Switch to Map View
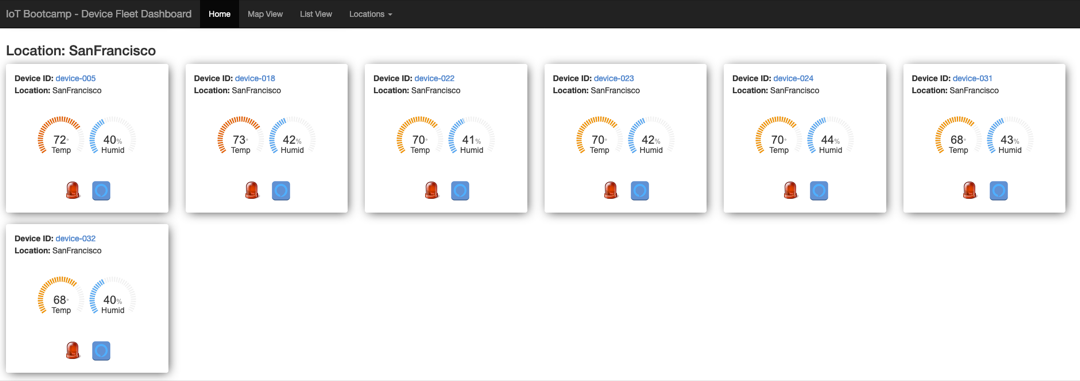Image resolution: width=1080 pixels, height=381 pixels. tap(265, 14)
